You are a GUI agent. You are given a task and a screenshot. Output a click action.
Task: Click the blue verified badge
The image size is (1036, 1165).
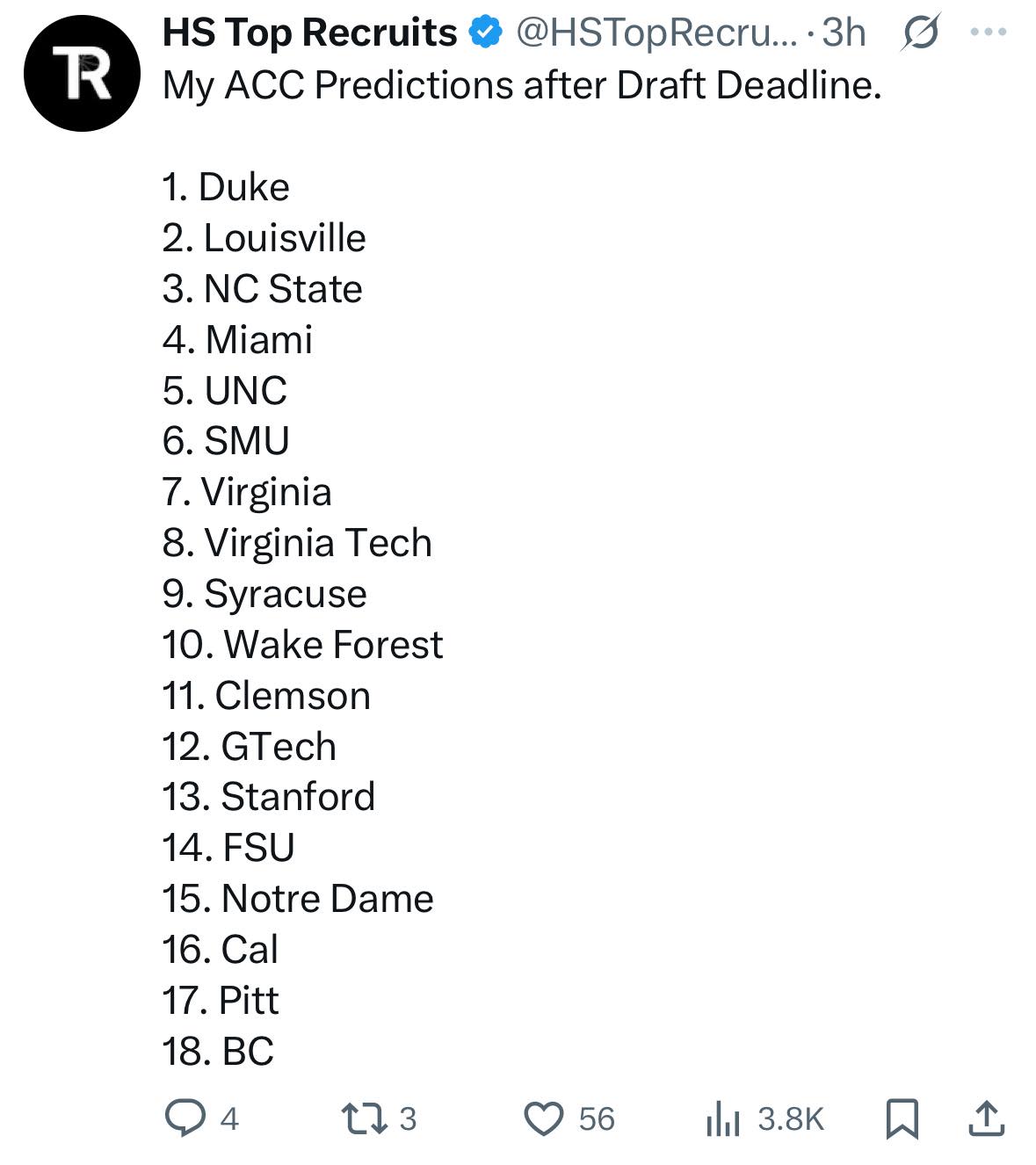click(x=486, y=33)
